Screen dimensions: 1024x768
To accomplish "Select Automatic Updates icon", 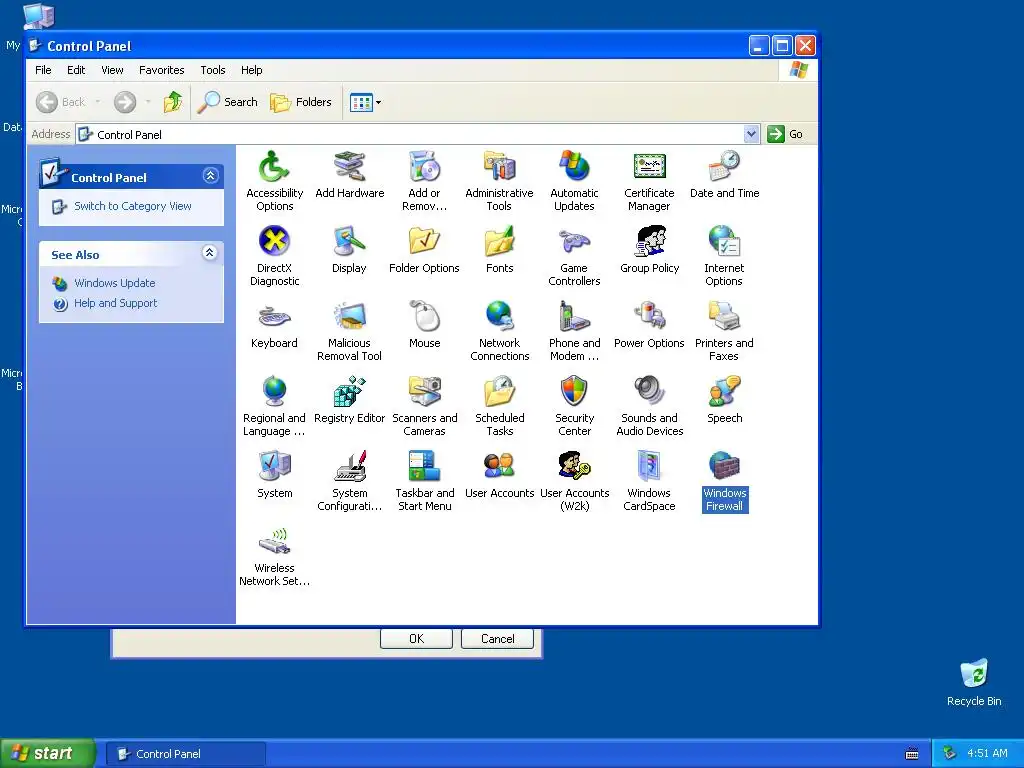I will coord(574,167).
